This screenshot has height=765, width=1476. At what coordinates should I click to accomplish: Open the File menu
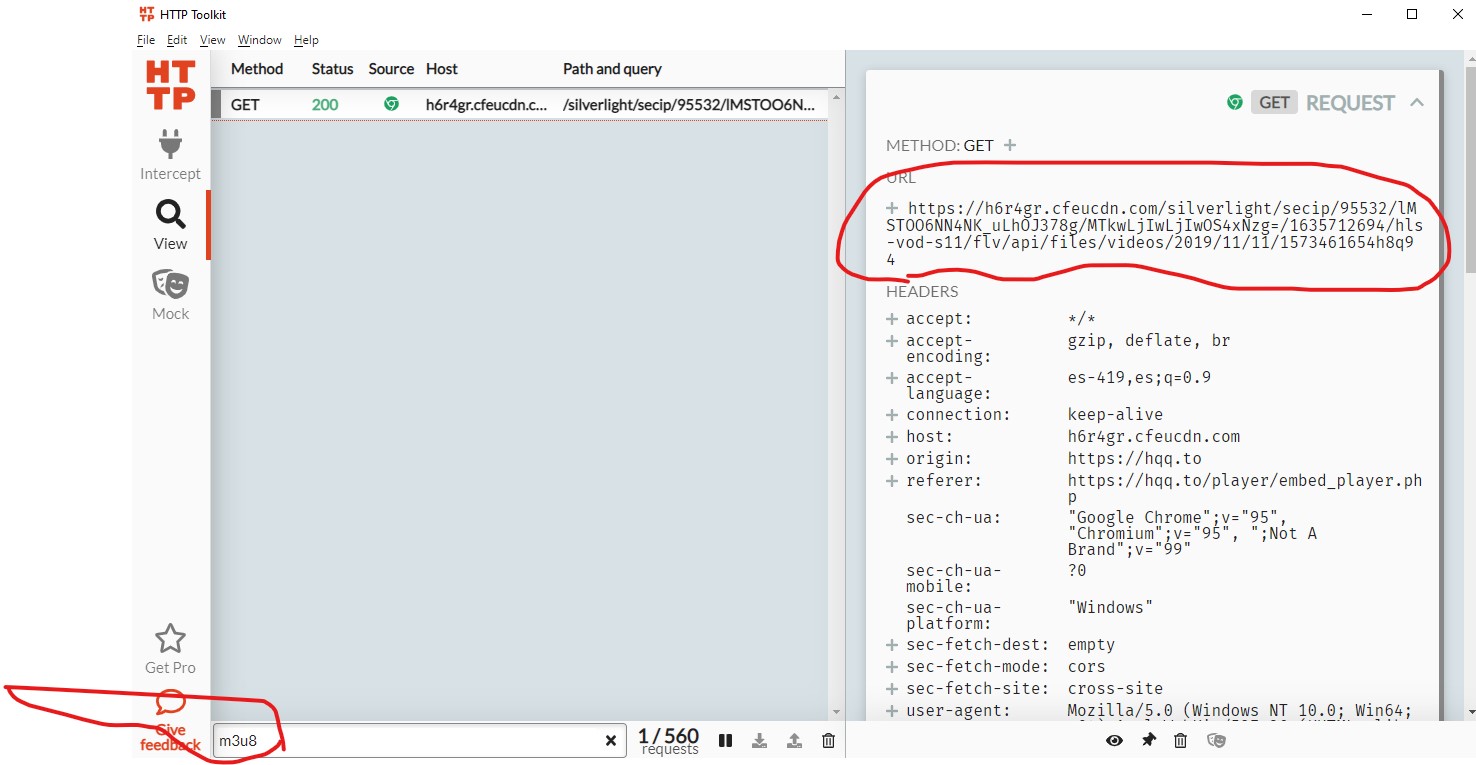(146, 40)
